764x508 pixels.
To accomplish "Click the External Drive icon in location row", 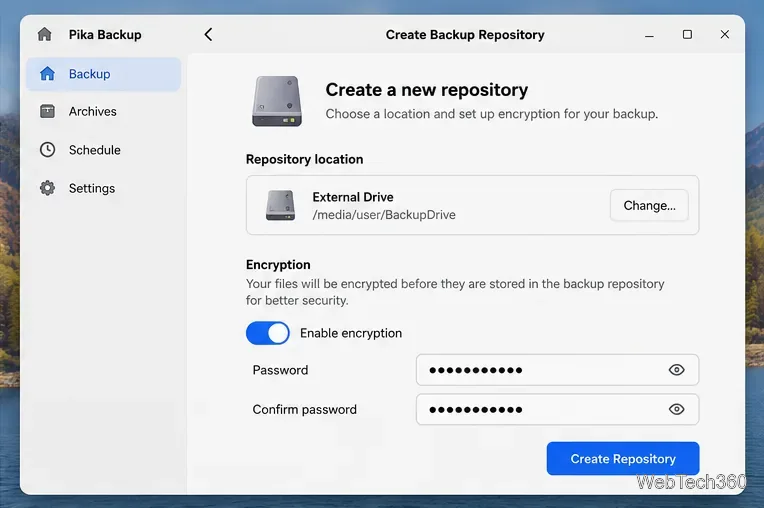I will [280, 205].
